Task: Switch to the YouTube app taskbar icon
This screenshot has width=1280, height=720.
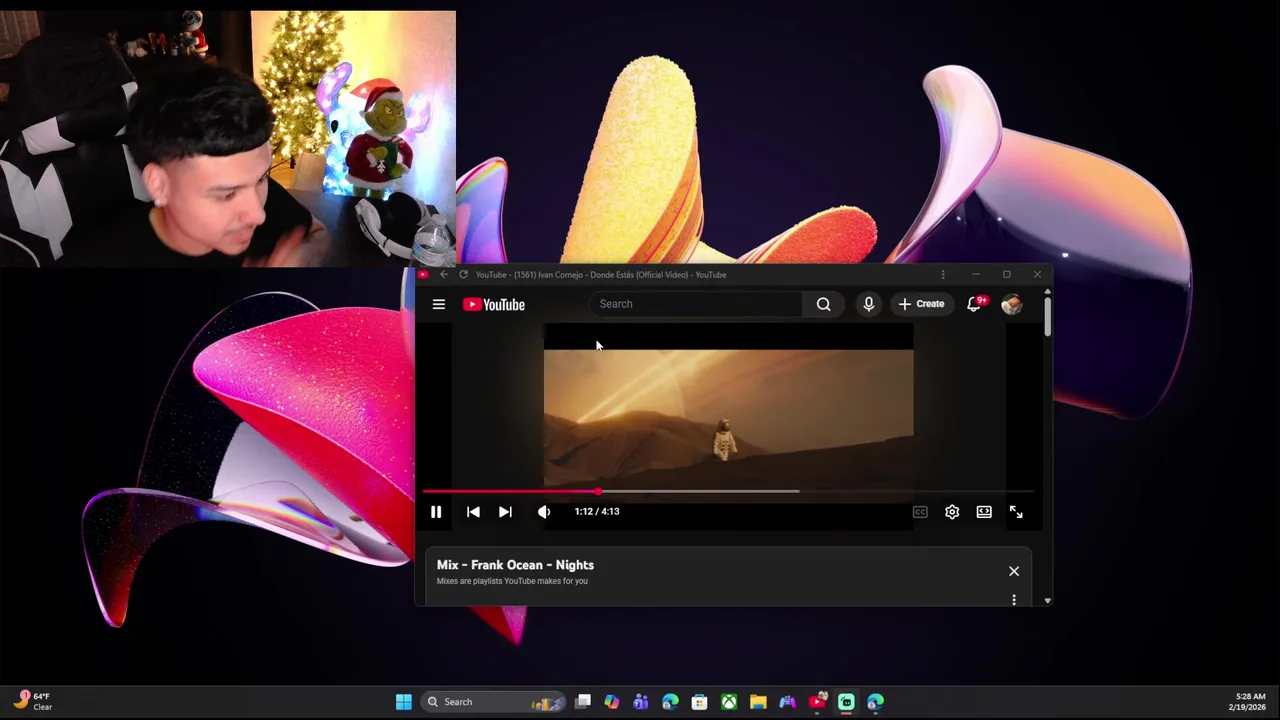Action: pos(817,702)
